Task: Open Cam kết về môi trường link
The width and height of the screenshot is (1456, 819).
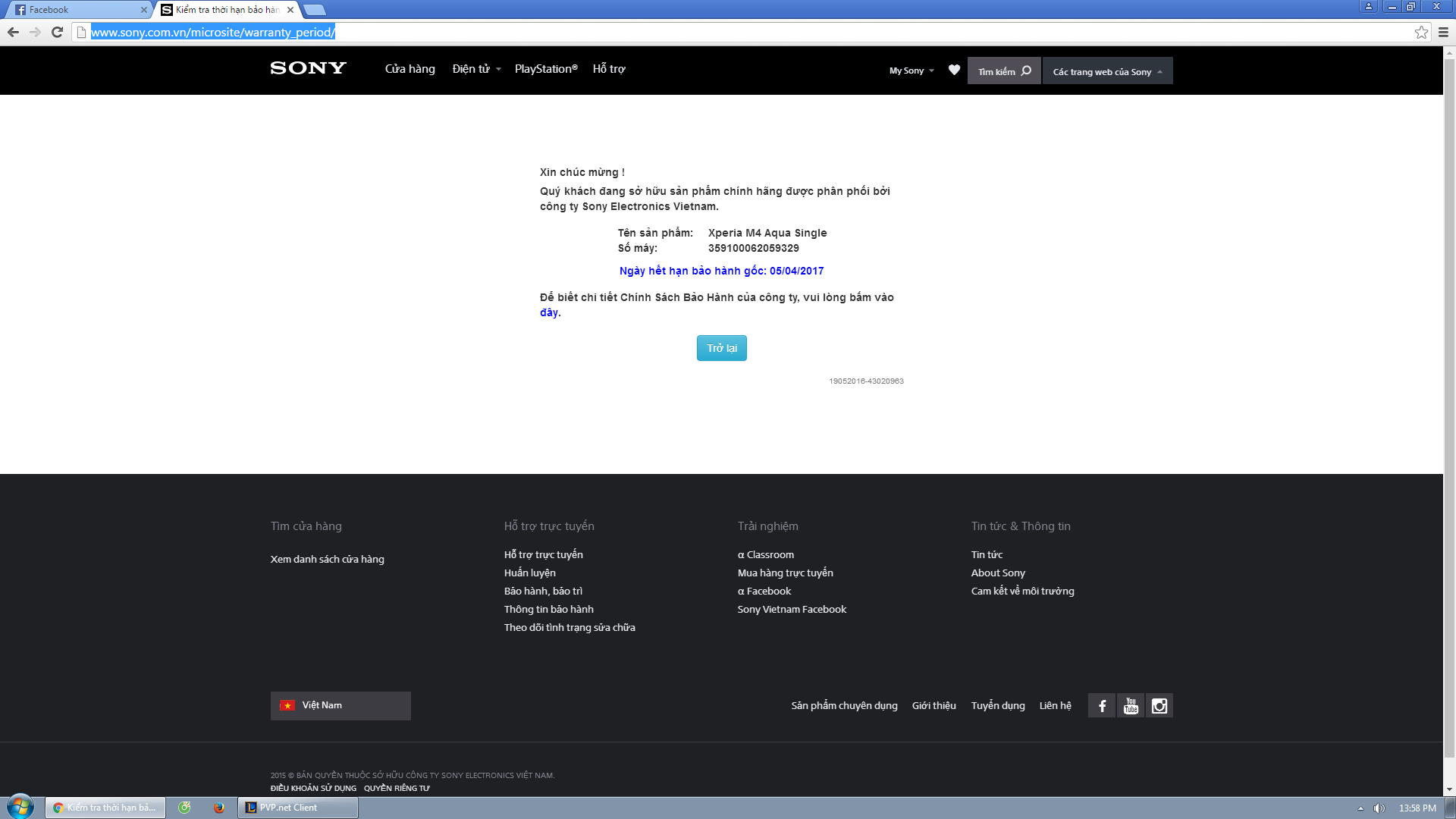Action: [x=1023, y=591]
